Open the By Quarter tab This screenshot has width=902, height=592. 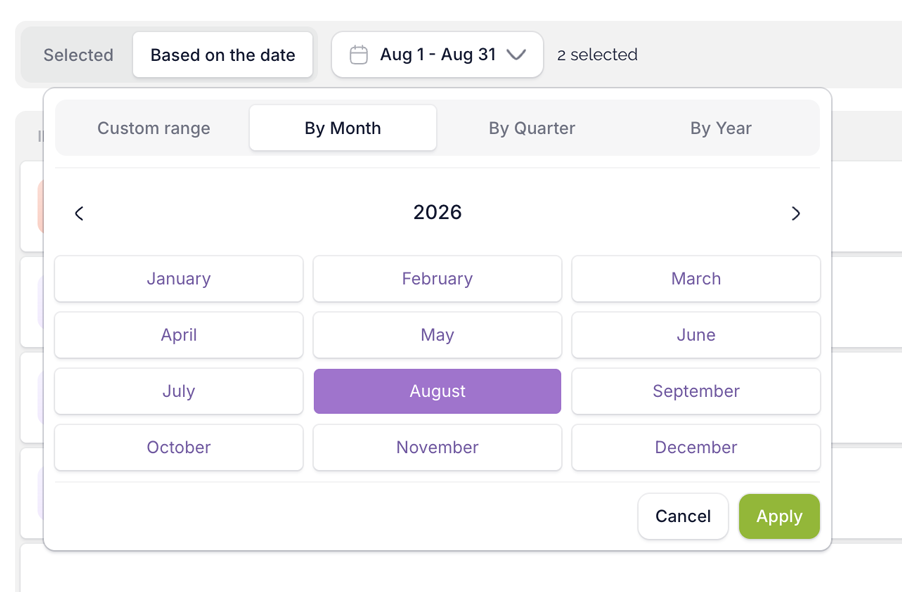click(532, 128)
